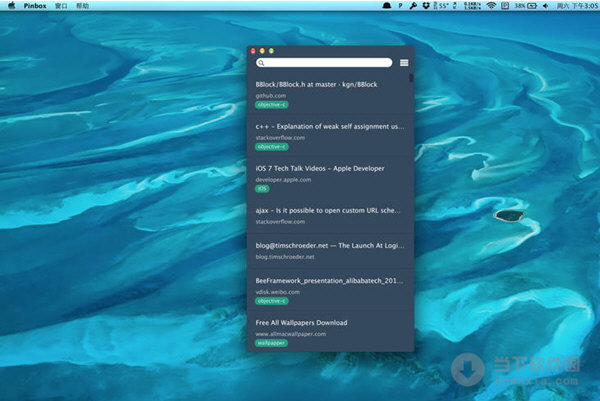Screen dimensions: 600x401
Task: Open the Dropbox menu bar icon
Action: point(426,5)
